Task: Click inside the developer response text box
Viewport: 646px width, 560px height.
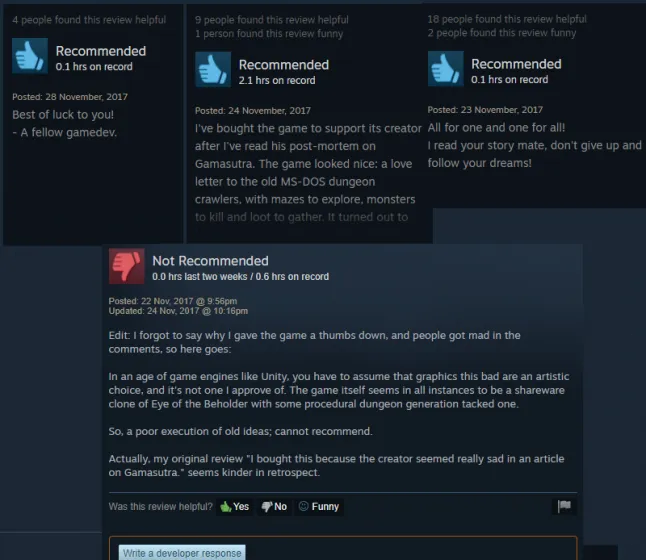Action: coord(343,548)
